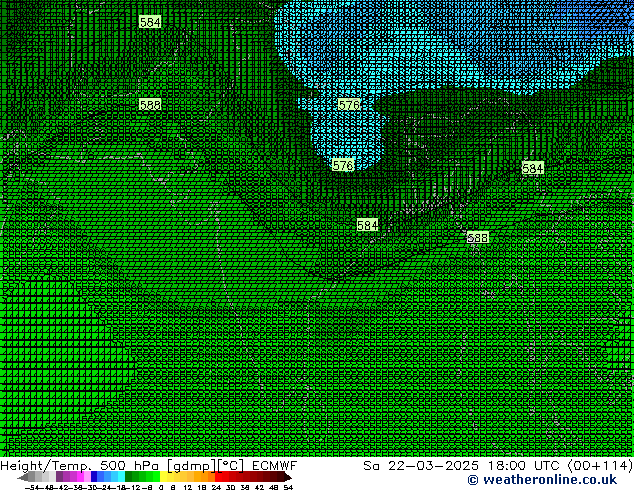This screenshot has height=490, width=634.
Task: Click the dark maroon right arrow end of colorbar
Action: (288, 477)
